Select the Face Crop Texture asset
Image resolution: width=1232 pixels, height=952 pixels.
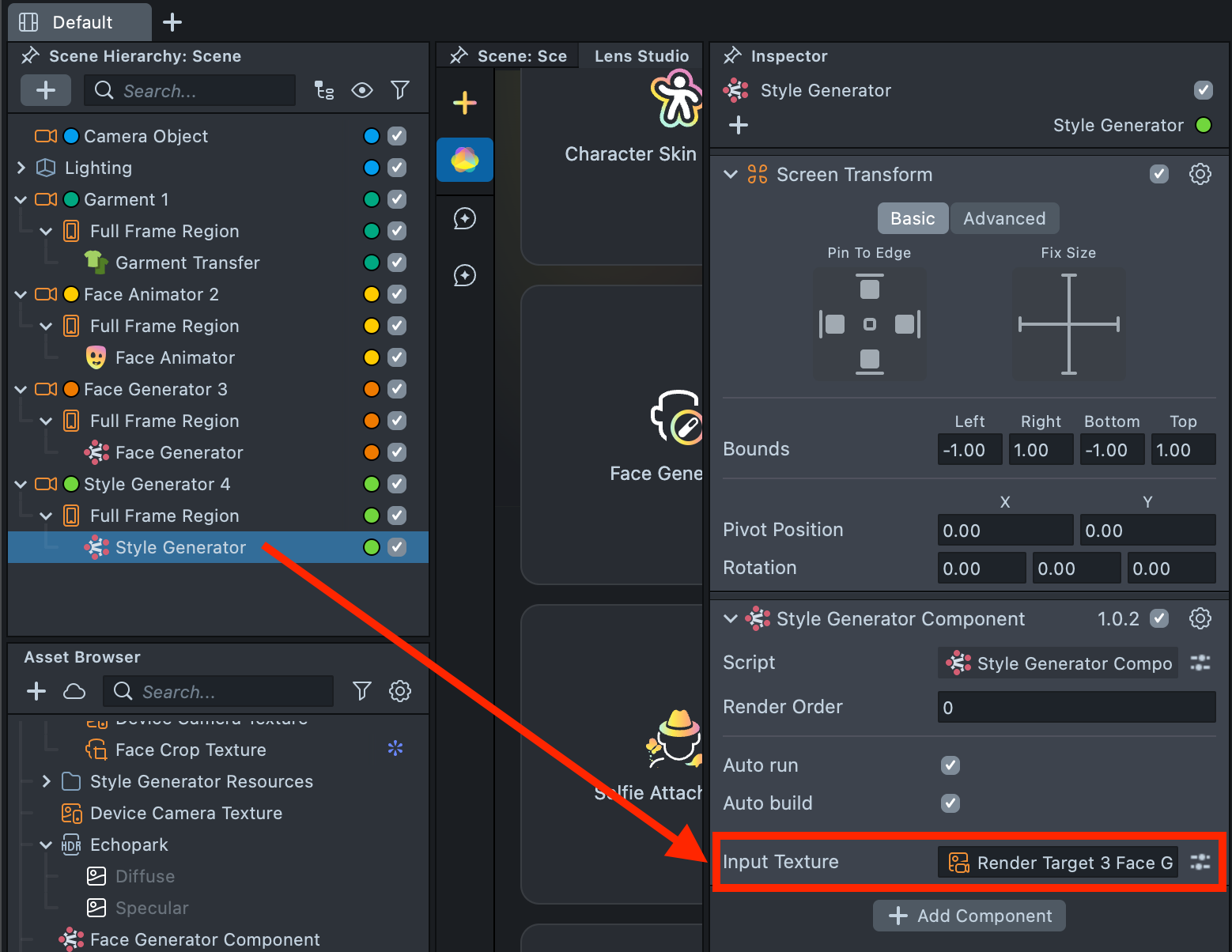coord(191,750)
